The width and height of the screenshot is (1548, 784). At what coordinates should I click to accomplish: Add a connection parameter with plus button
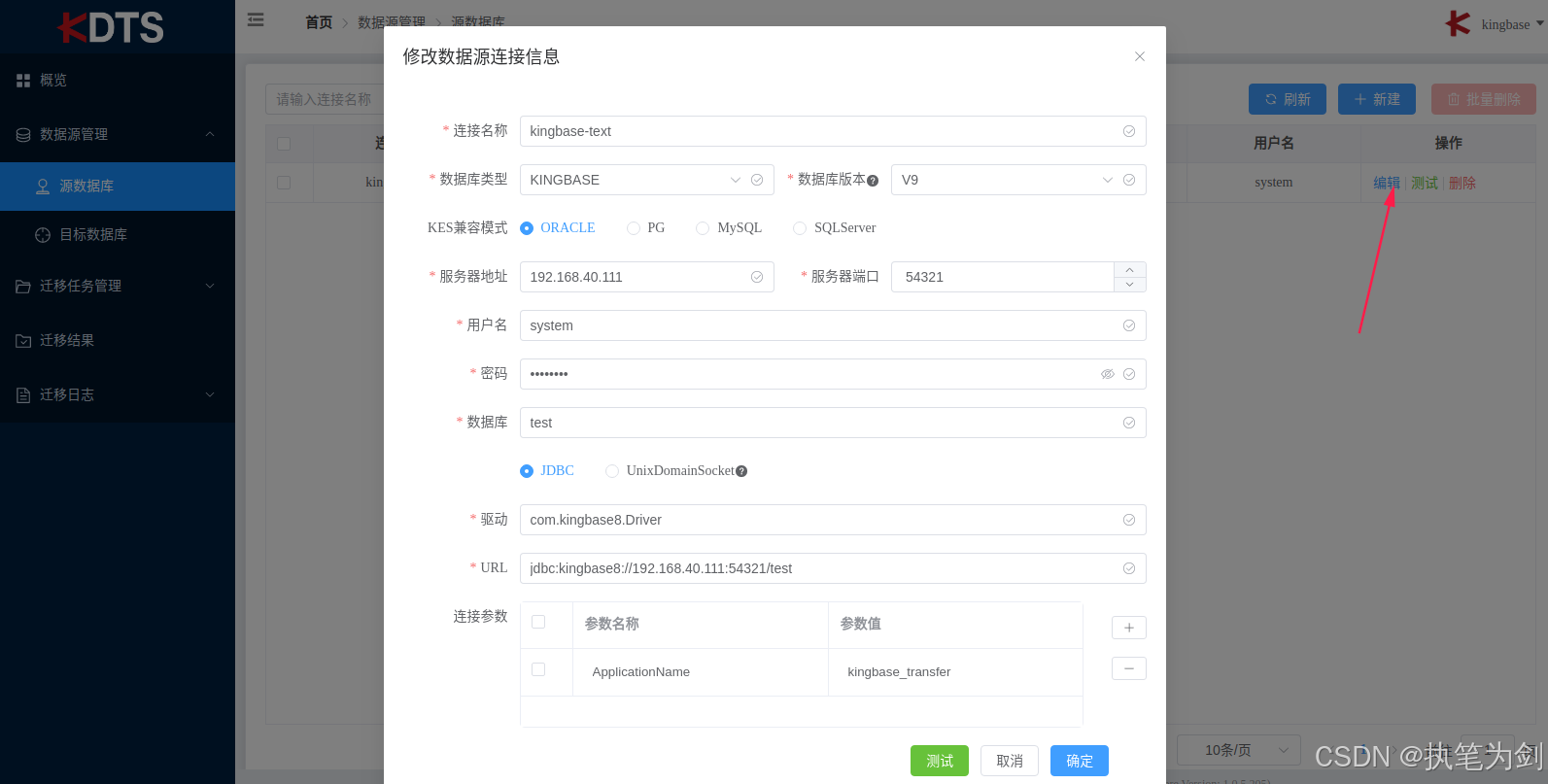[x=1129, y=628]
